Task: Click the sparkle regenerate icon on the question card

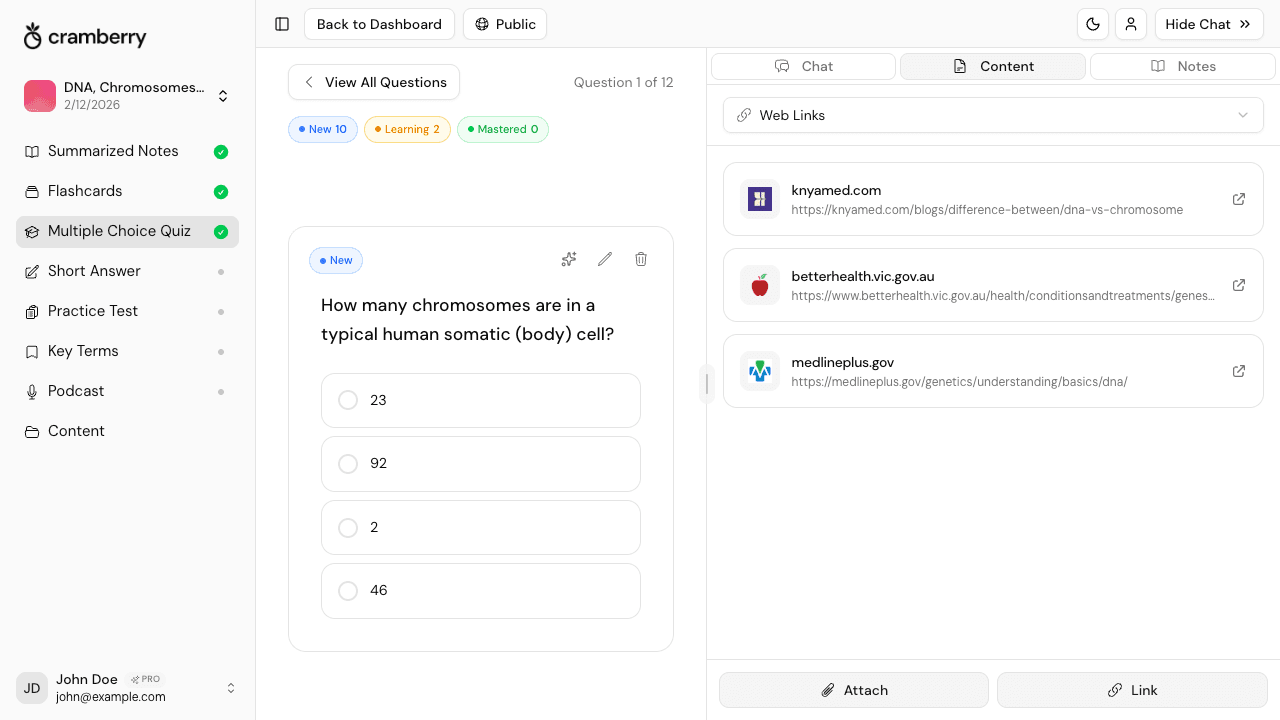Action: (568, 259)
